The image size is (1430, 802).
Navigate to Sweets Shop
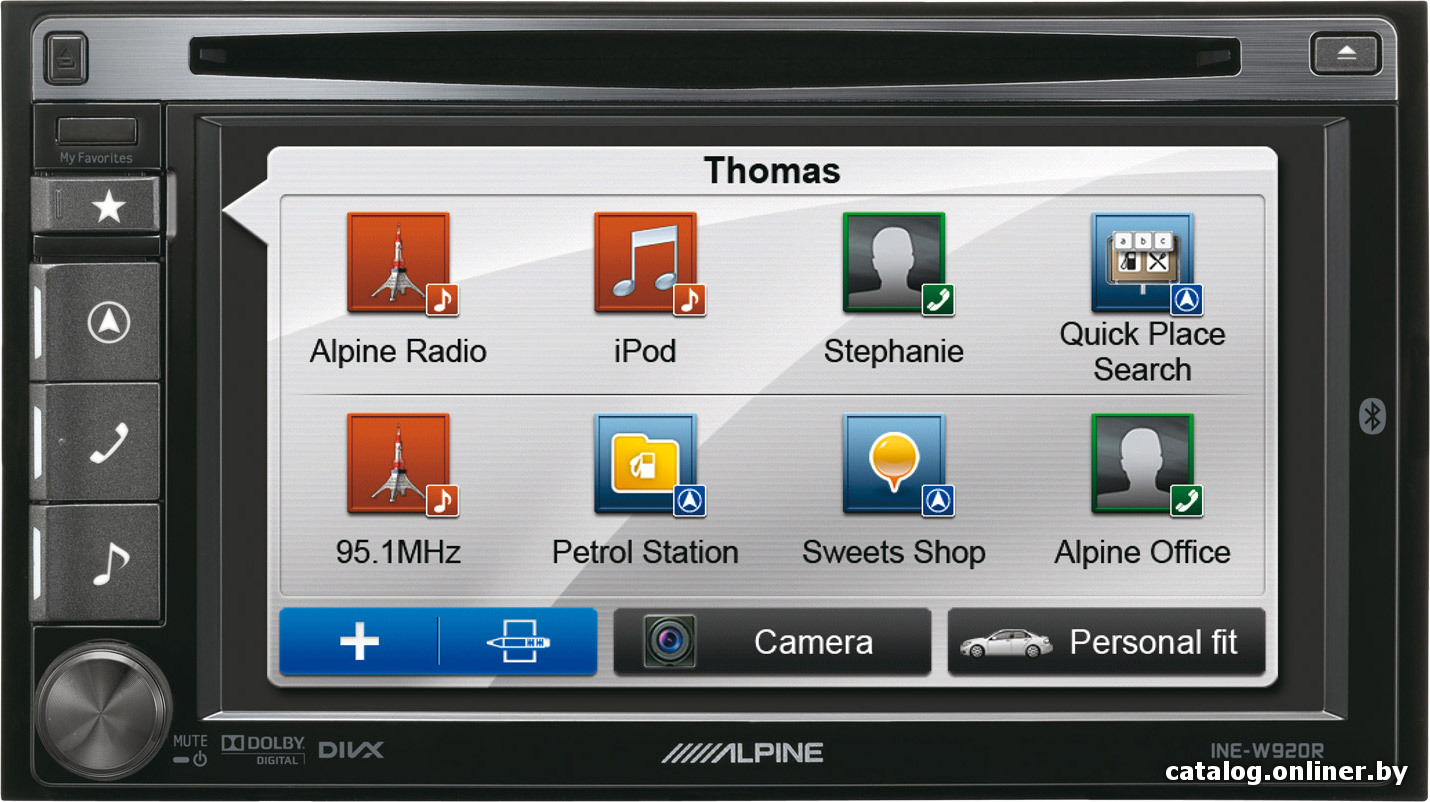(x=894, y=490)
